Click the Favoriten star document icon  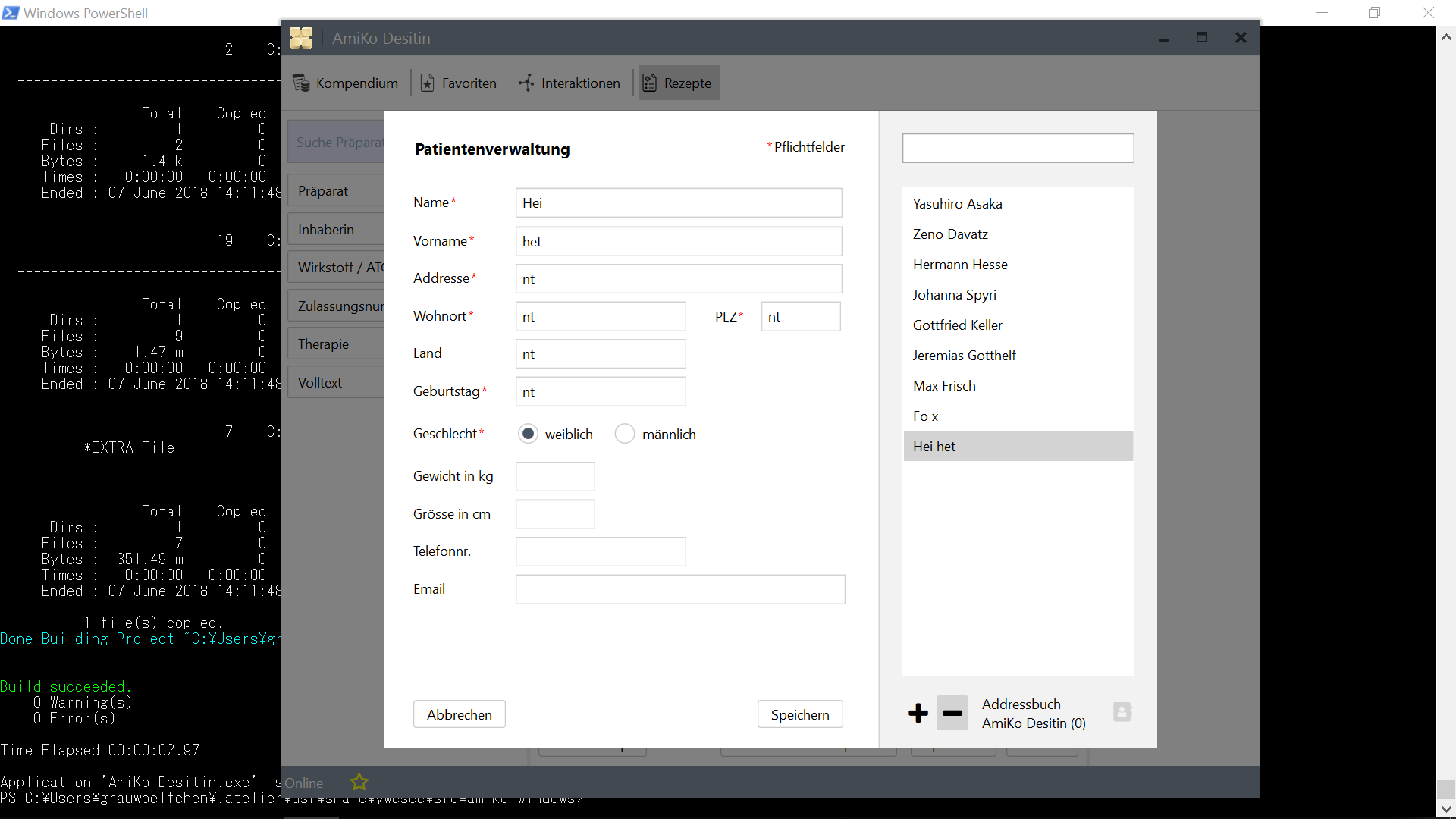click(x=428, y=83)
